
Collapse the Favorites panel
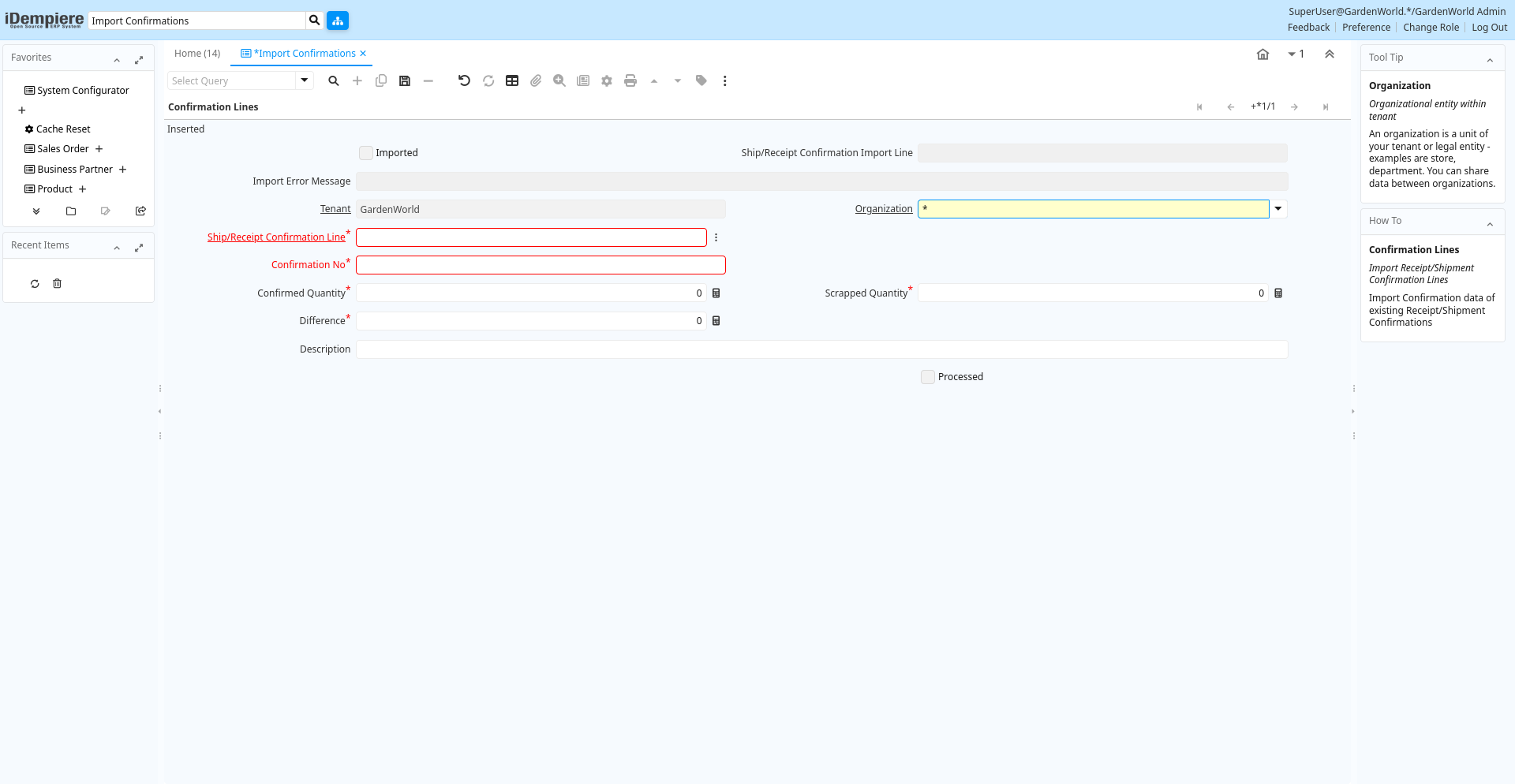(x=117, y=59)
